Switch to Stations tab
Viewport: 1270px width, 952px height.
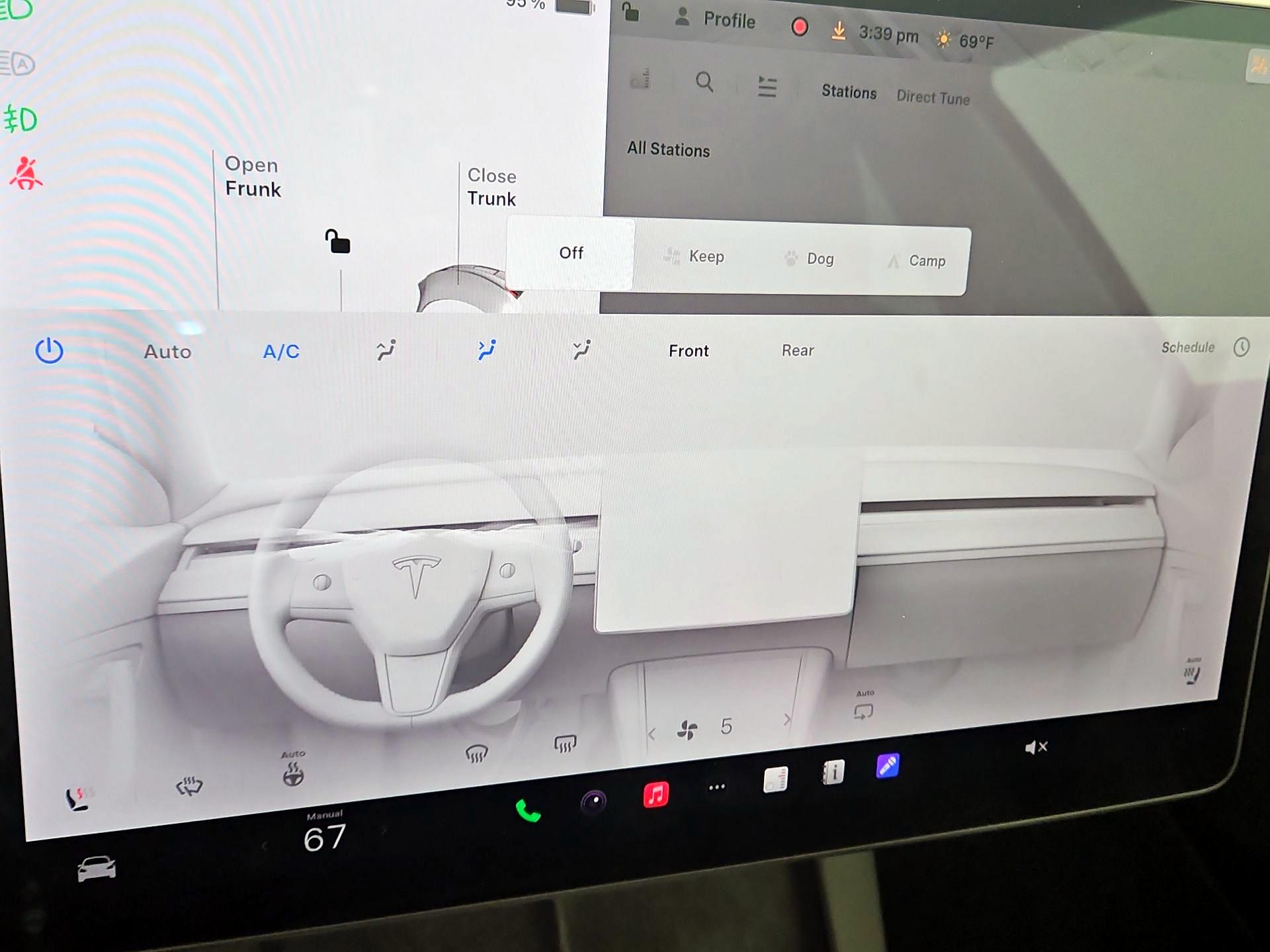tap(849, 92)
